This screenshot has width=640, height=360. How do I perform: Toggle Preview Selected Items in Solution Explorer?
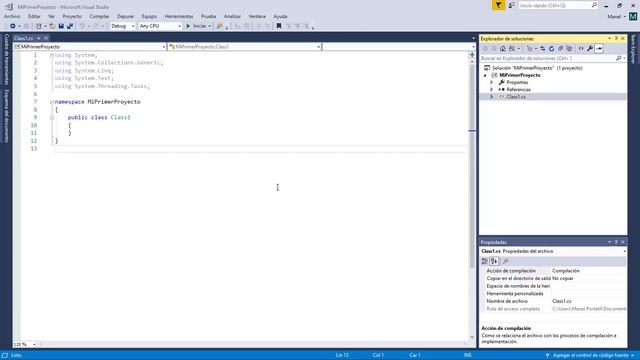(599, 49)
